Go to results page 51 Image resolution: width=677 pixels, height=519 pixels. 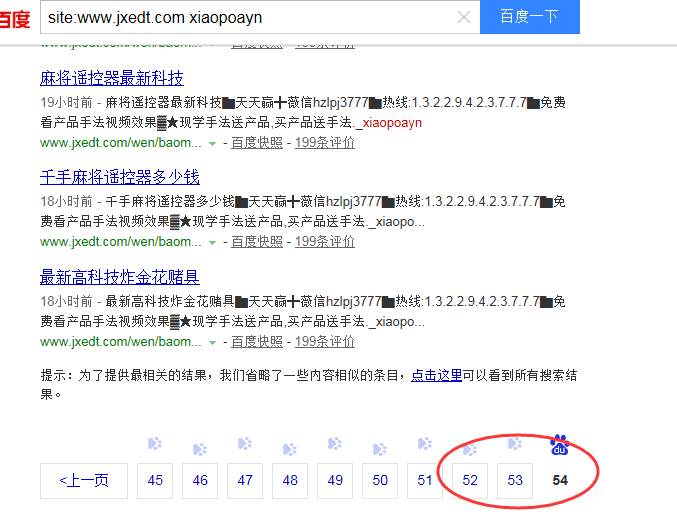(x=425, y=481)
